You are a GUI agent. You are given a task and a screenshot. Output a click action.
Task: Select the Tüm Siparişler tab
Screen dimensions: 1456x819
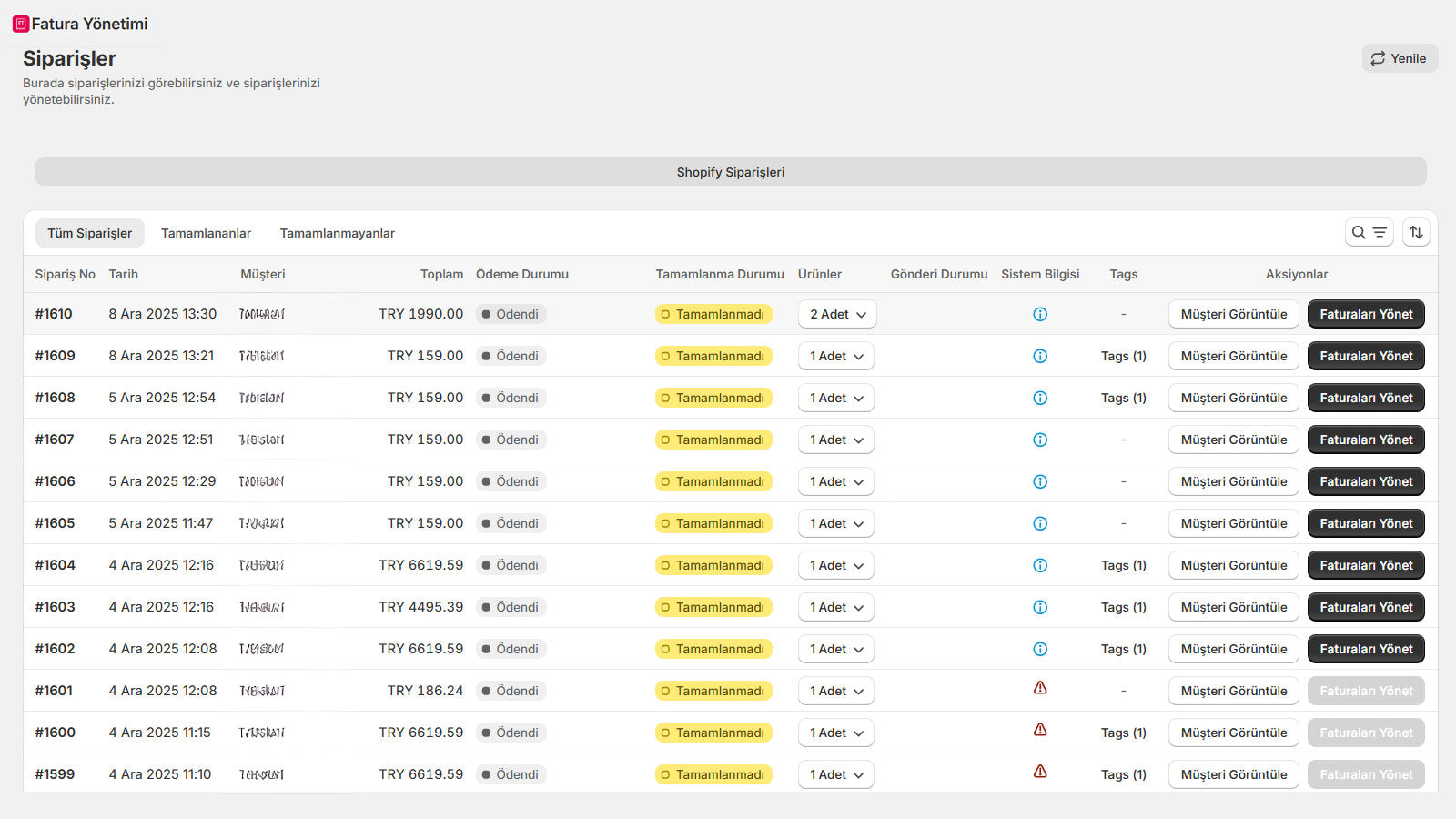pos(90,233)
